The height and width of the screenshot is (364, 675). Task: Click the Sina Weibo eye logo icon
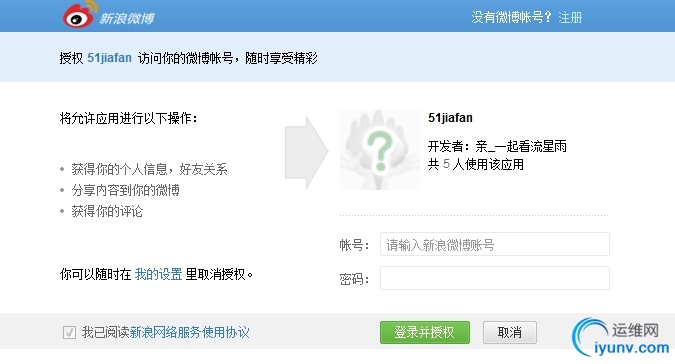coord(80,14)
